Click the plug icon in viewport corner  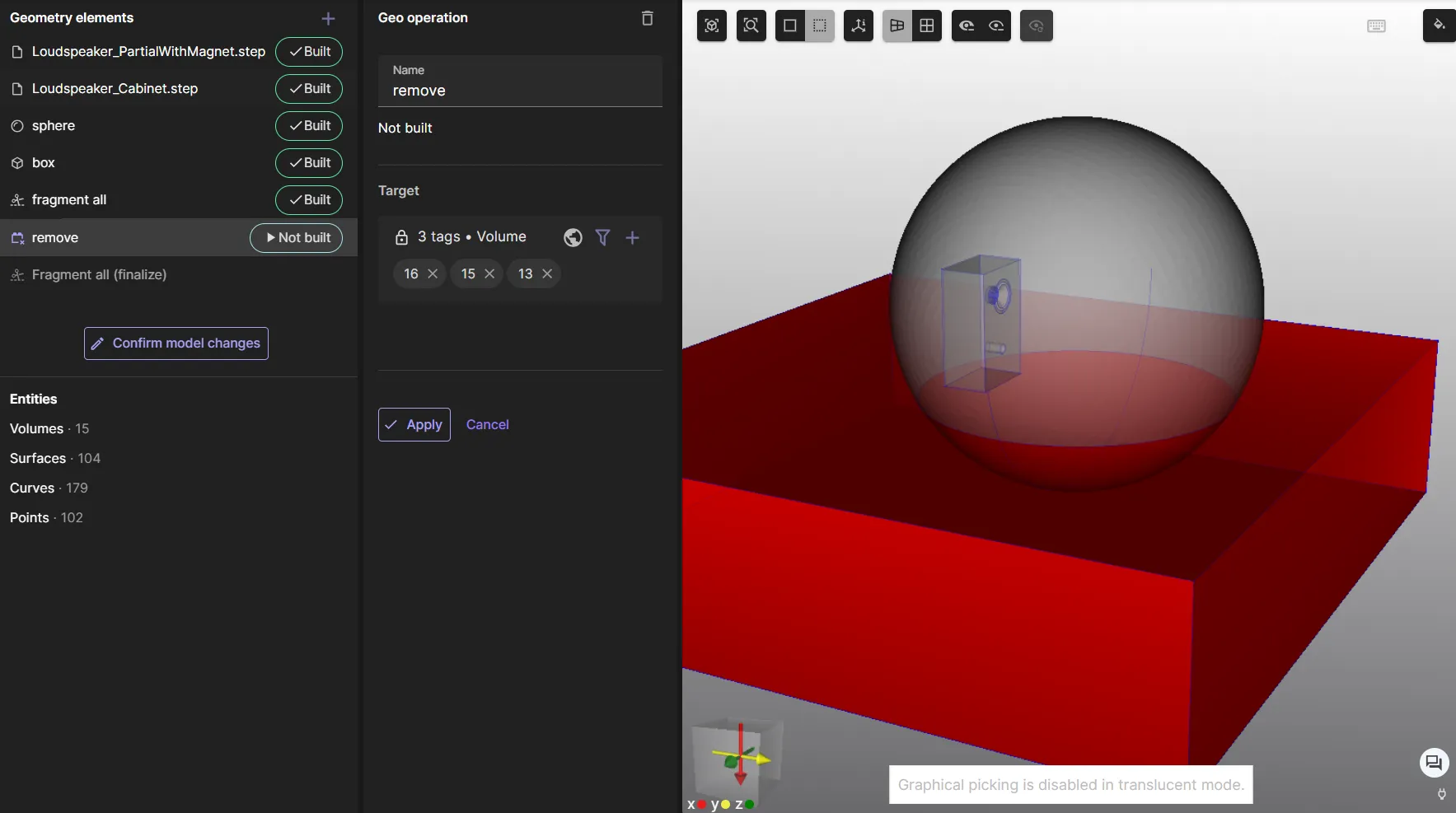tap(1441, 795)
